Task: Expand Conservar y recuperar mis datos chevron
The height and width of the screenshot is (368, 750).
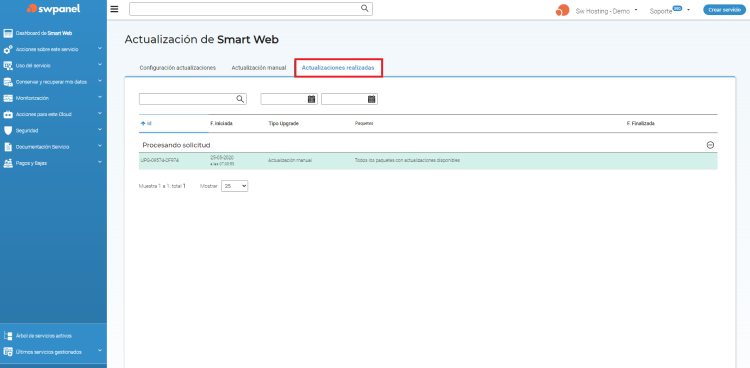Action: (x=99, y=81)
